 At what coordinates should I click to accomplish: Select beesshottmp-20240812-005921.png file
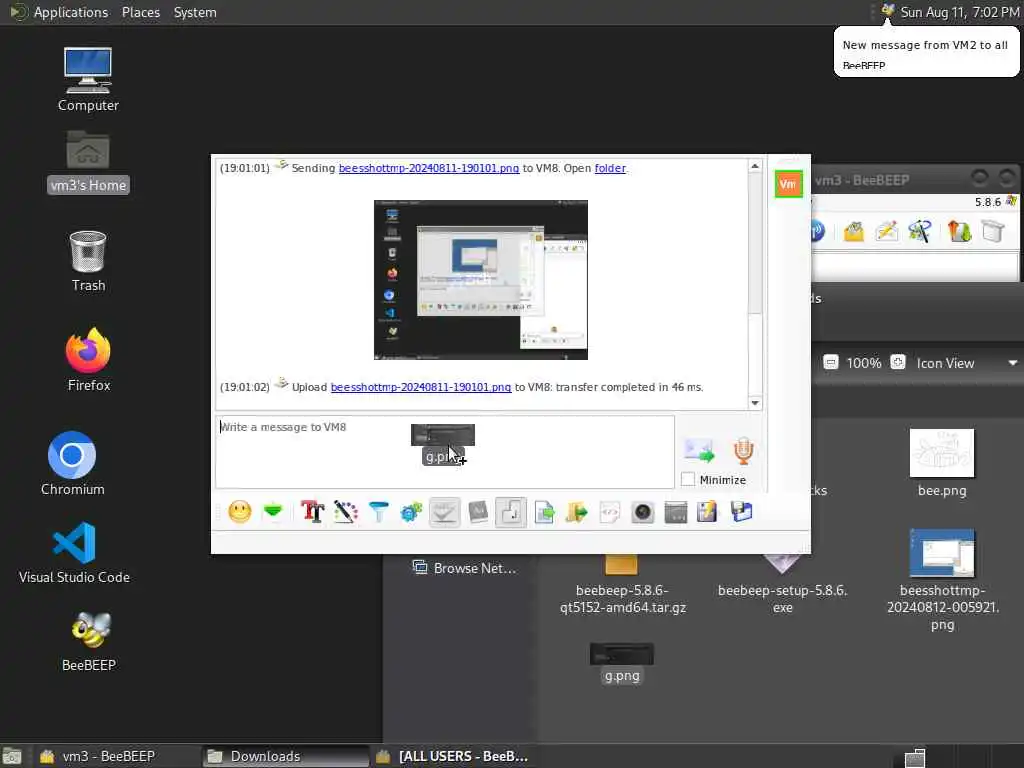click(942, 580)
